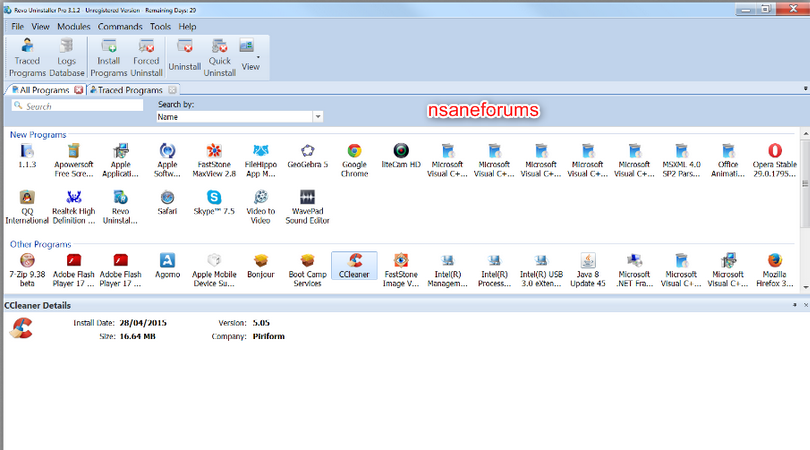The image size is (810, 450).
Task: Select the Bonjour icon
Action: [261, 266]
